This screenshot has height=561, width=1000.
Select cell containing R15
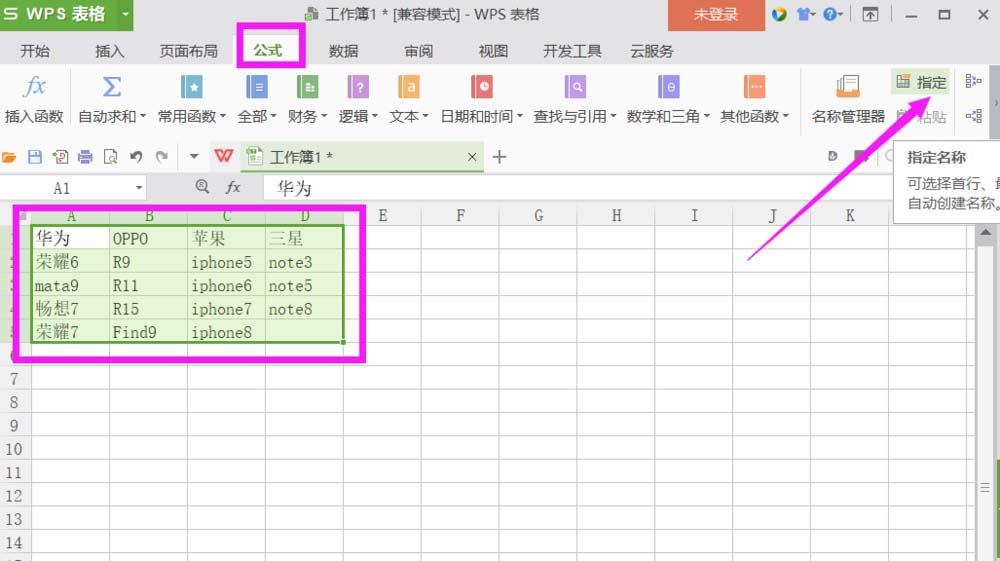pyautogui.click(x=148, y=309)
